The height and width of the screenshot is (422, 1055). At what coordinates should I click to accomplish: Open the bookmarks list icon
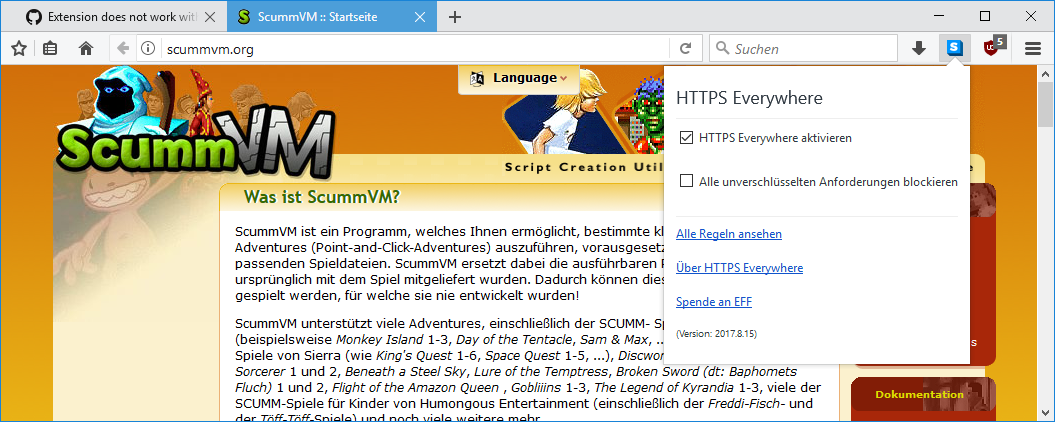50,48
